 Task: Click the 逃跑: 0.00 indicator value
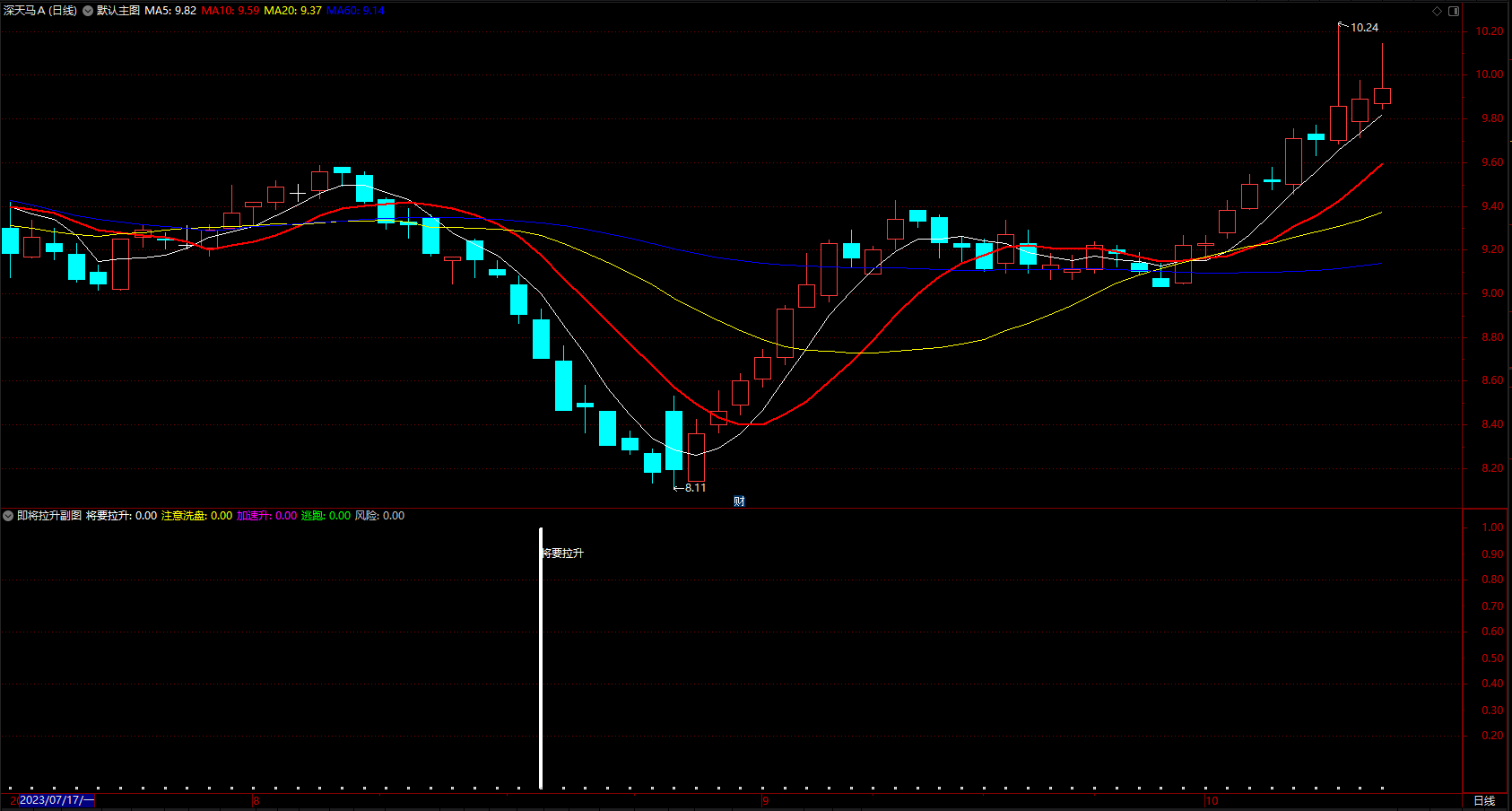[326, 516]
